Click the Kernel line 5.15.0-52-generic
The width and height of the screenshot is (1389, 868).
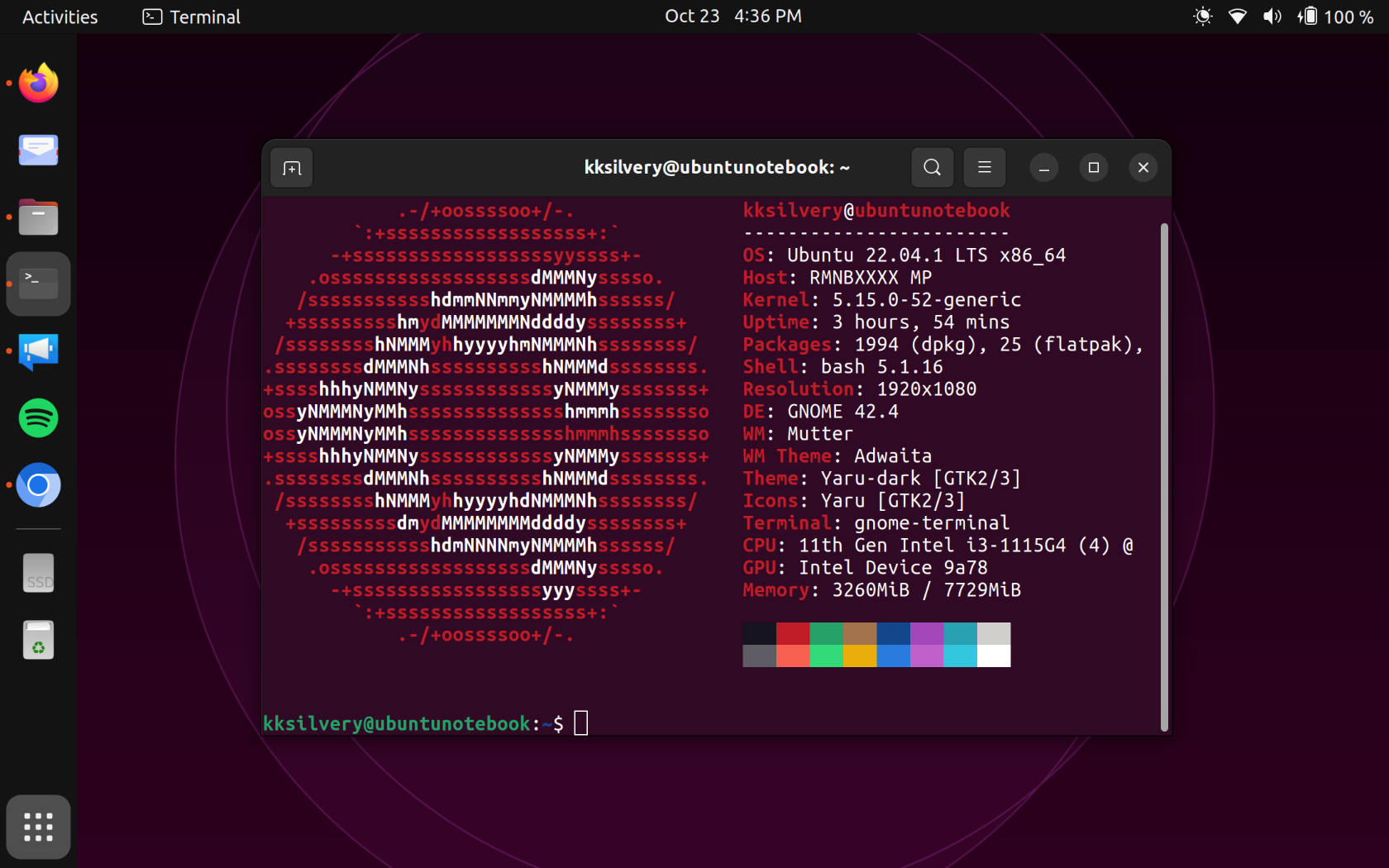point(882,300)
